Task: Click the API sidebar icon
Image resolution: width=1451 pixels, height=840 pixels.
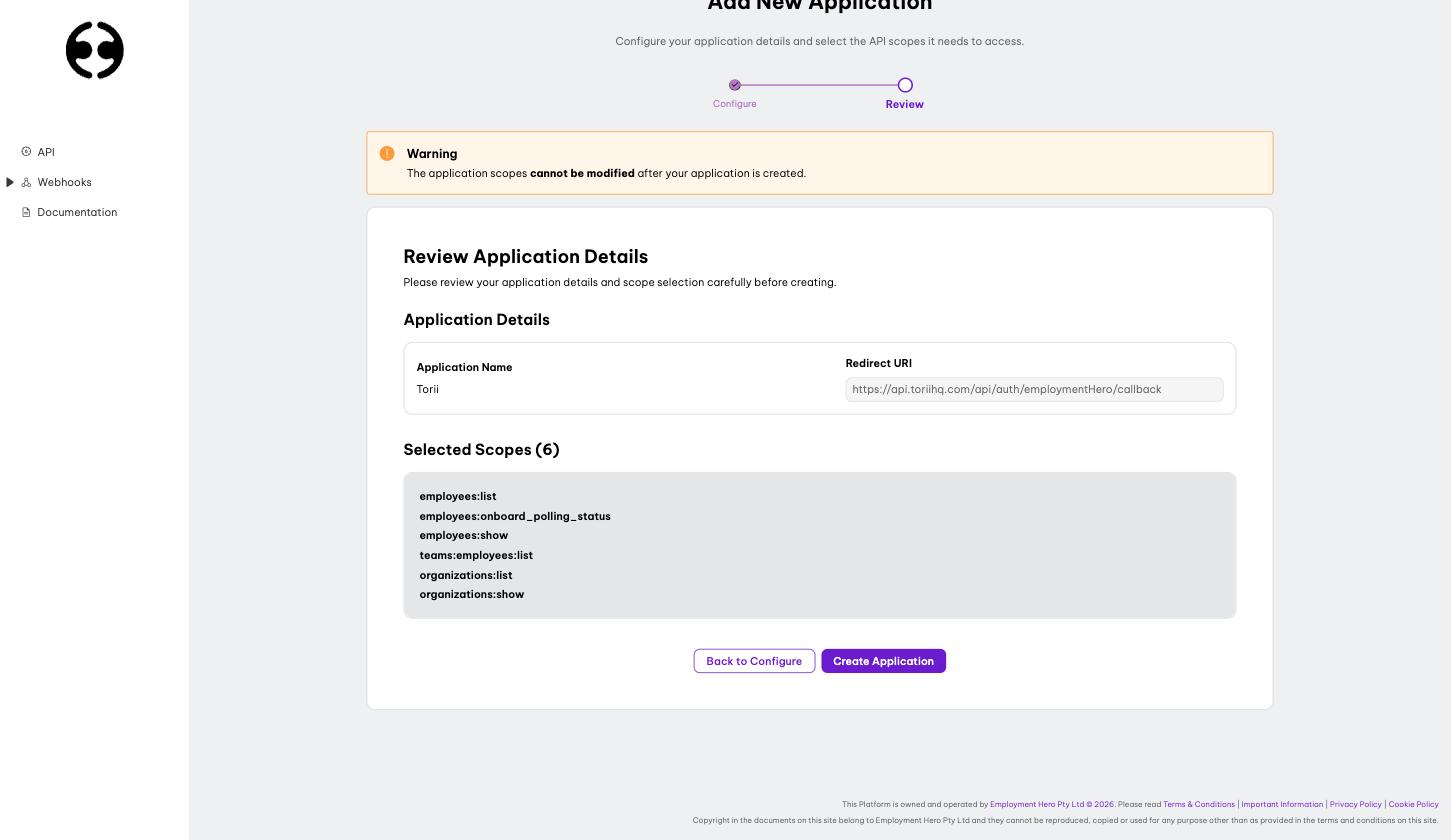Action: tap(26, 152)
